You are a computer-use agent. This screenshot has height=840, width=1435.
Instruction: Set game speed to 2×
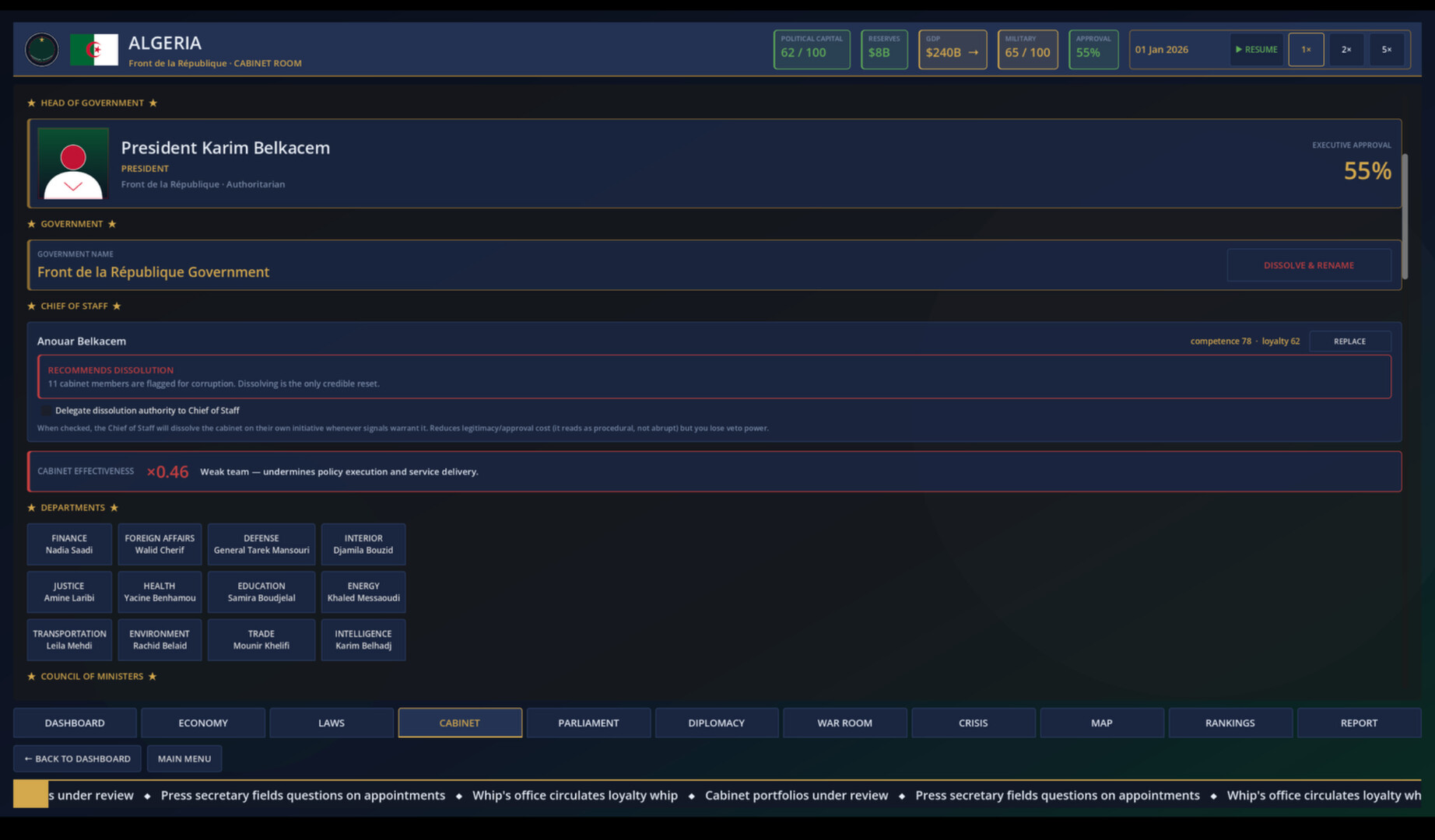tap(1346, 50)
